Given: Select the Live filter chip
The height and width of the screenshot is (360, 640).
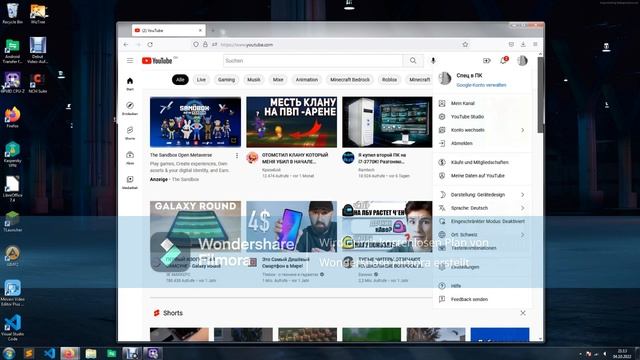Looking at the screenshot, I should [201, 80].
